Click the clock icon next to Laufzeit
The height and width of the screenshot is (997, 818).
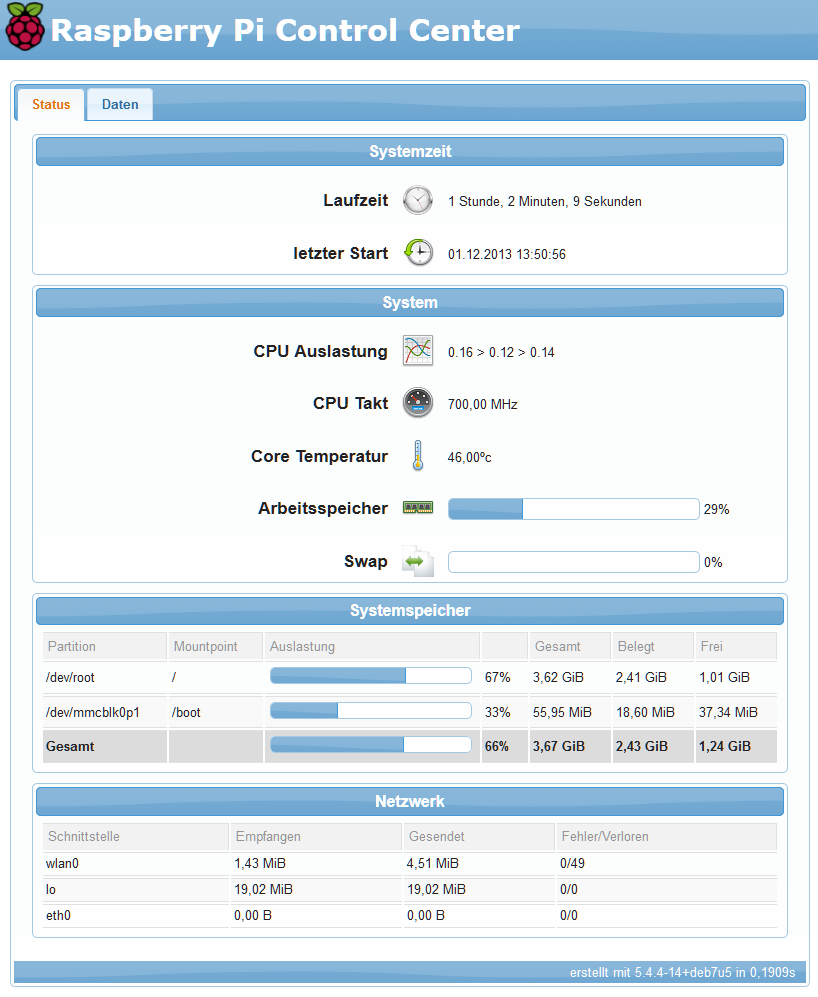(x=418, y=200)
